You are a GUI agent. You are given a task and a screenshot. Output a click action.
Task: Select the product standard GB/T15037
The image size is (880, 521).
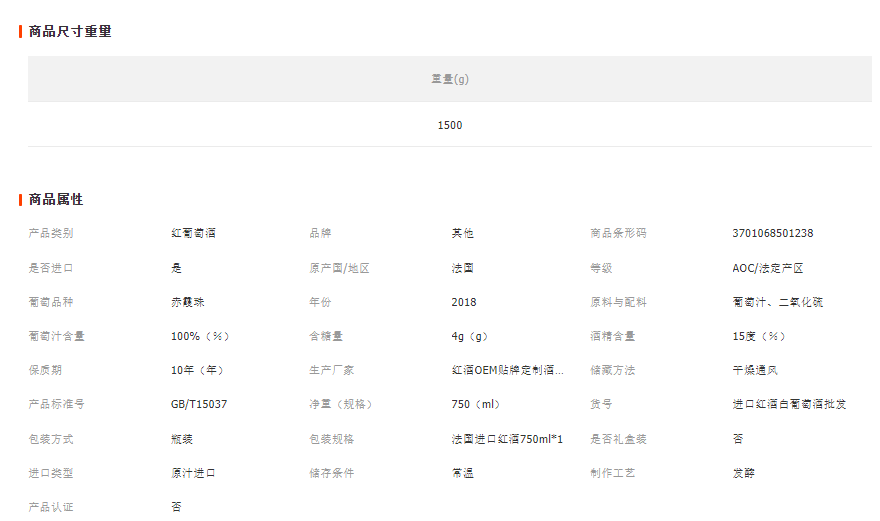click(199, 404)
